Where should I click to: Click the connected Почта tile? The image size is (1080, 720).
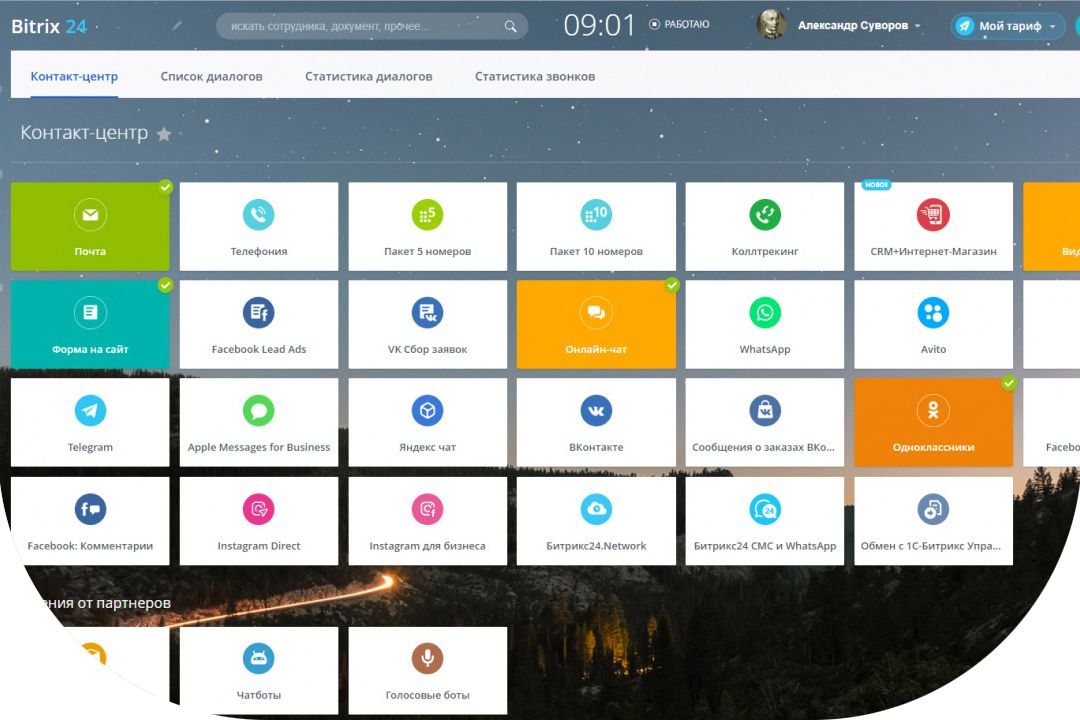90,226
